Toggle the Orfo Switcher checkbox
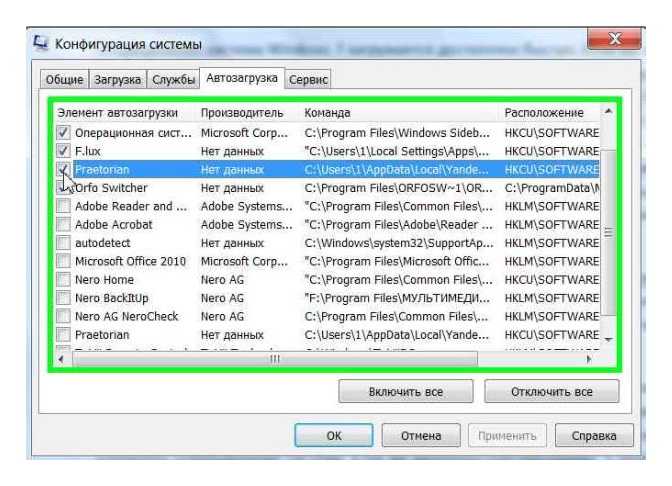The width and height of the screenshot is (672, 486). (x=63, y=188)
